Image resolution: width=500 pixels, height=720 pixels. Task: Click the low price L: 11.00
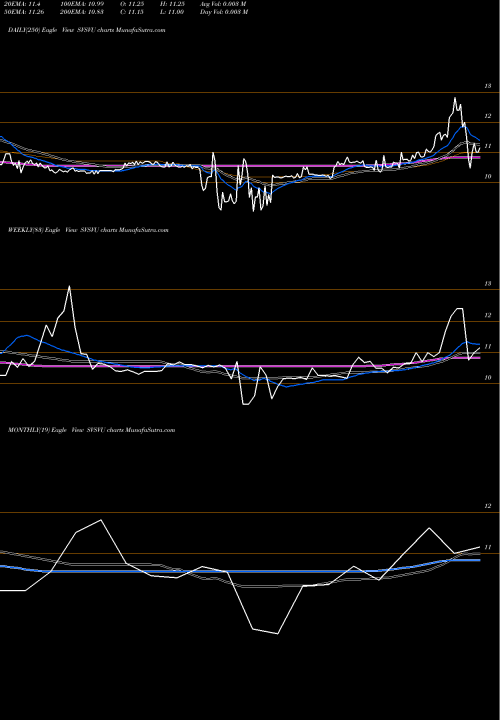coord(171,12)
